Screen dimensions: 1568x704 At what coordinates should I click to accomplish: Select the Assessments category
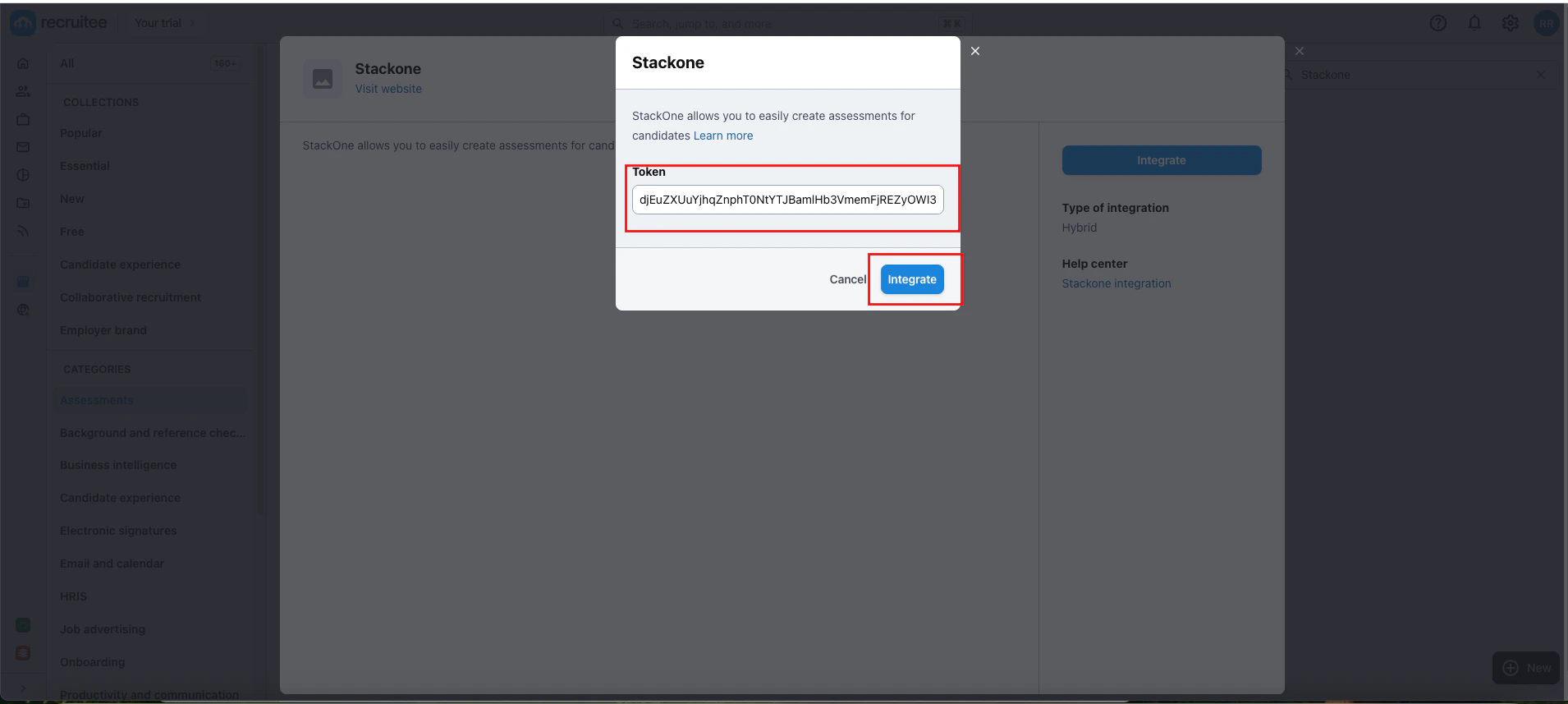150,400
